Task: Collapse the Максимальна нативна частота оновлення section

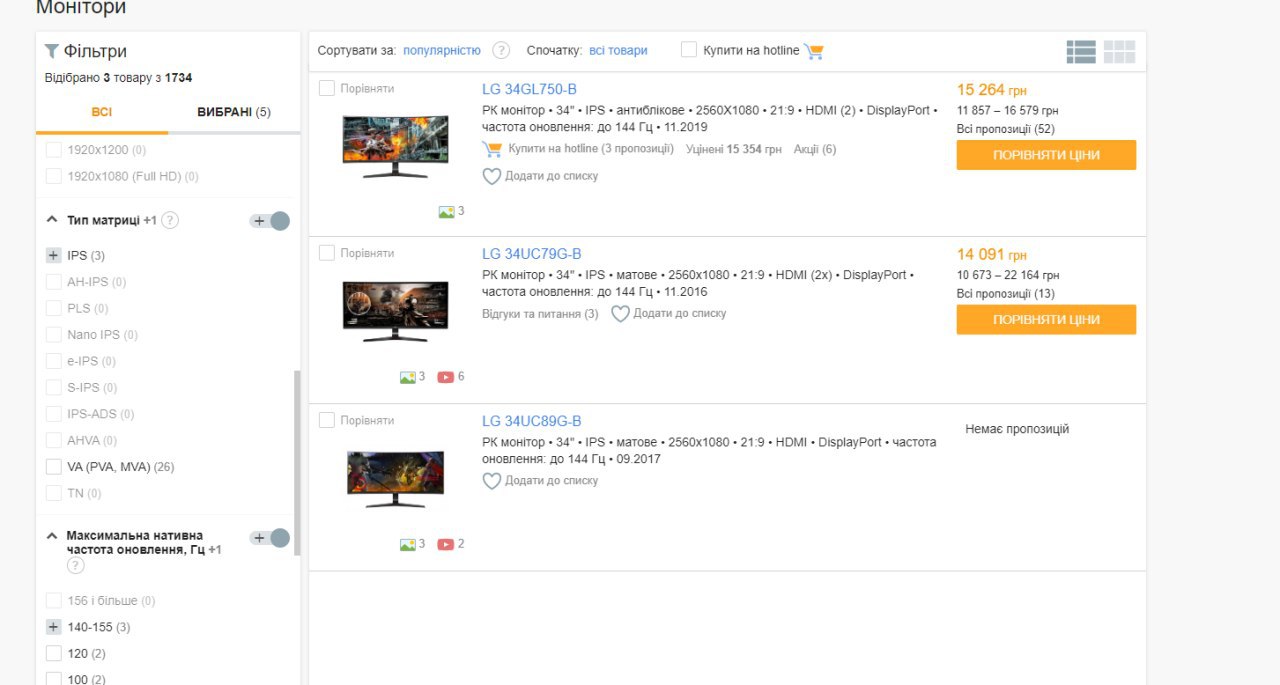Action: coord(52,536)
